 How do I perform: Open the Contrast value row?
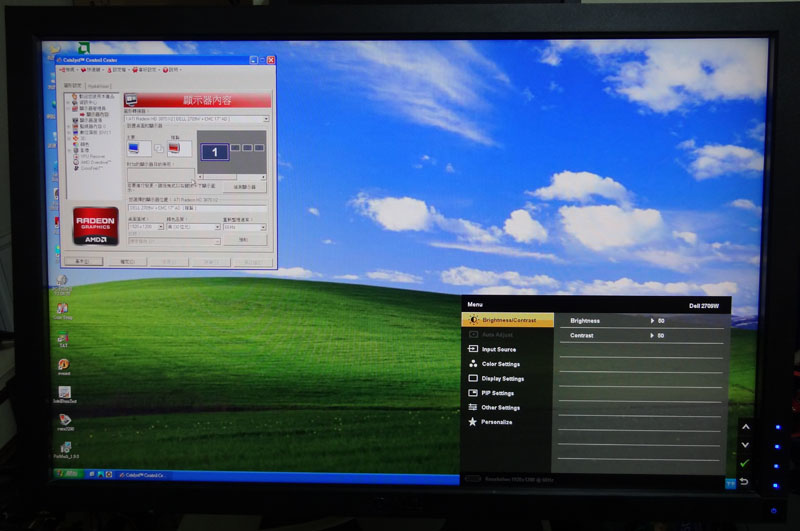641,336
